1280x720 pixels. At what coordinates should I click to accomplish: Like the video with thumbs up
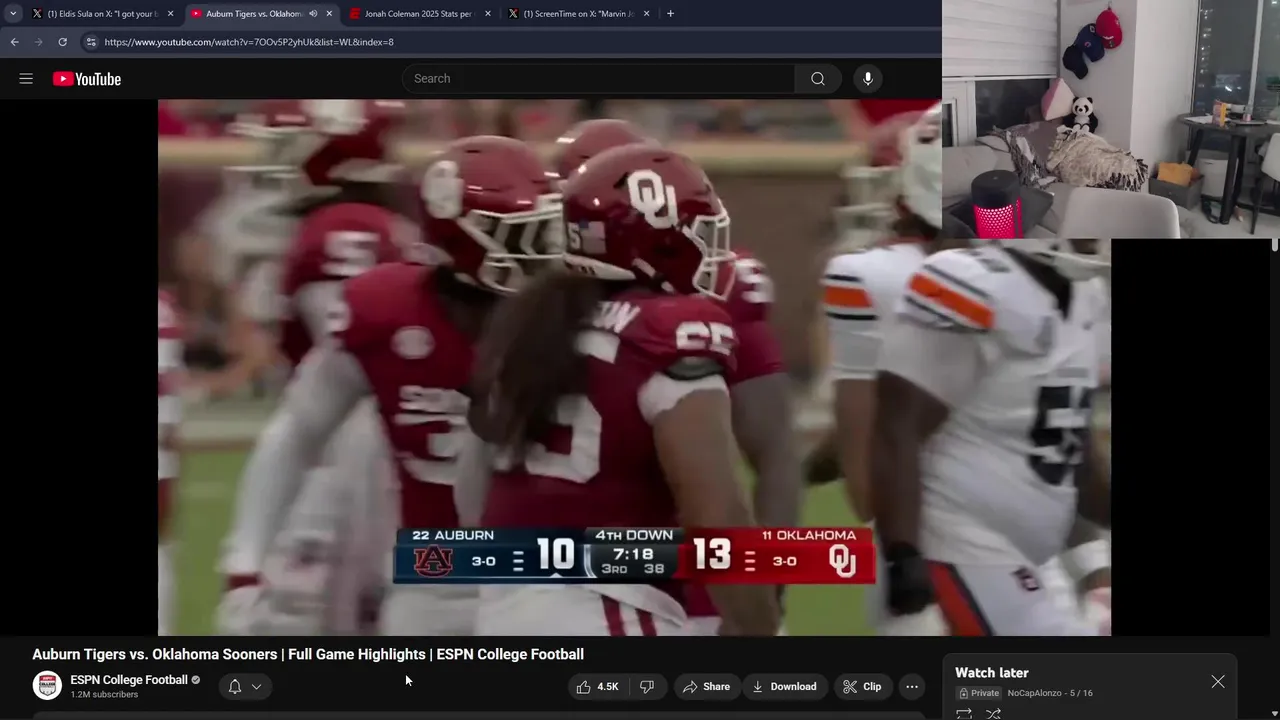point(597,687)
